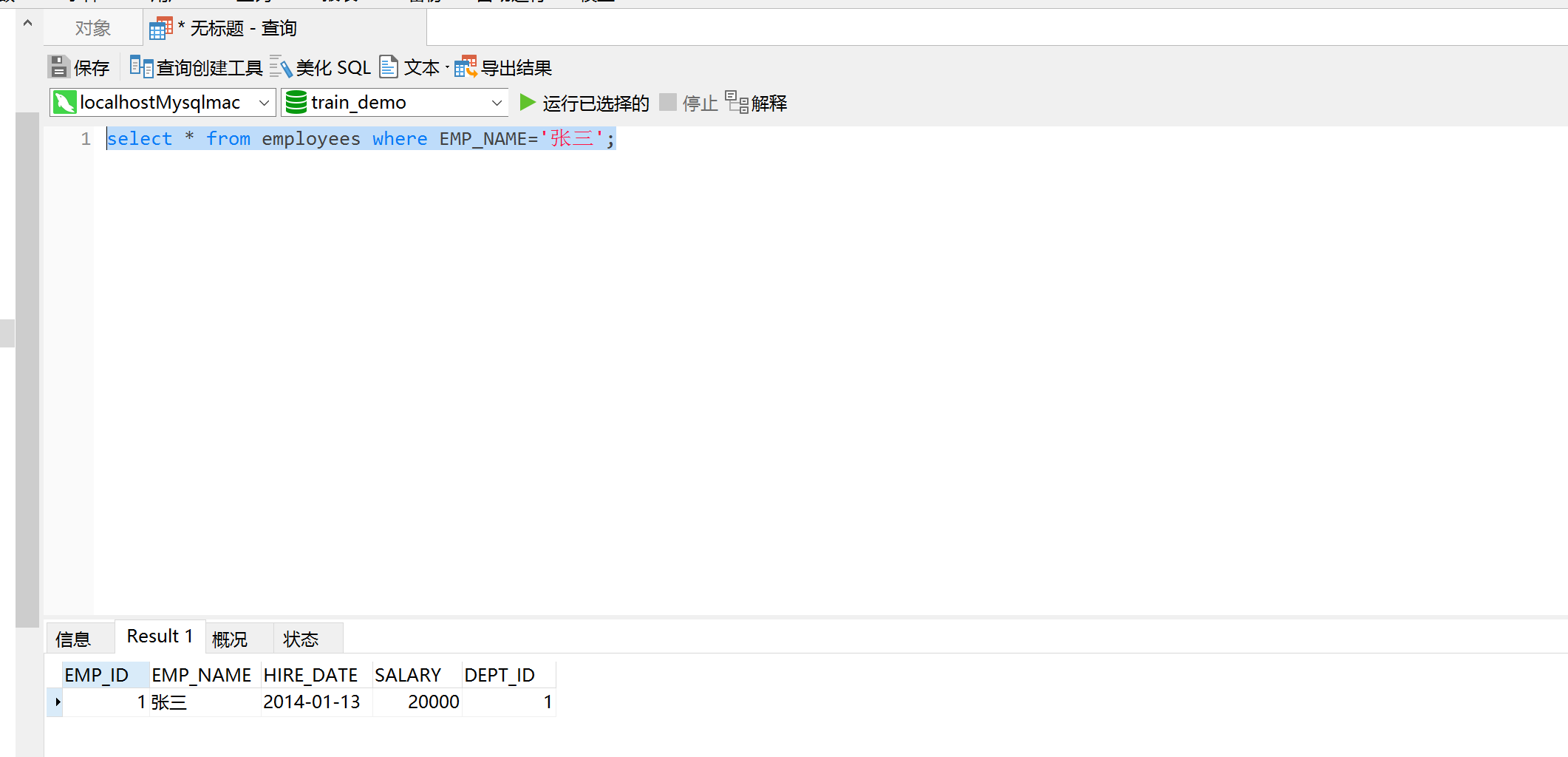Click the HIRE_DATE column header
This screenshot has height=757, width=1568.
click(316, 675)
